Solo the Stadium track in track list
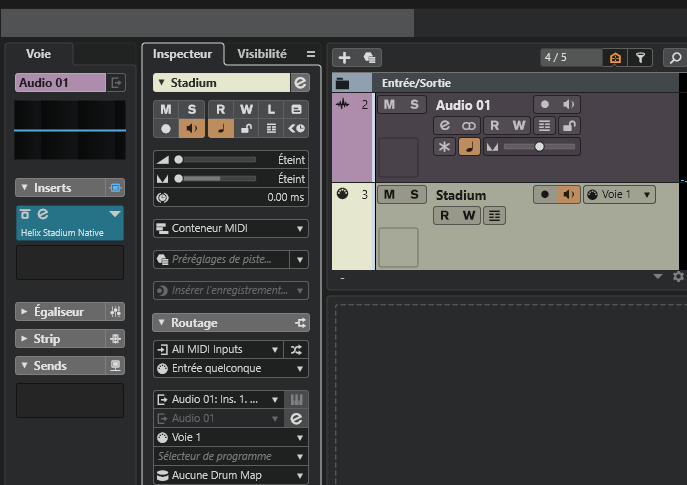Screen dimensions: 687x485 [414, 195]
